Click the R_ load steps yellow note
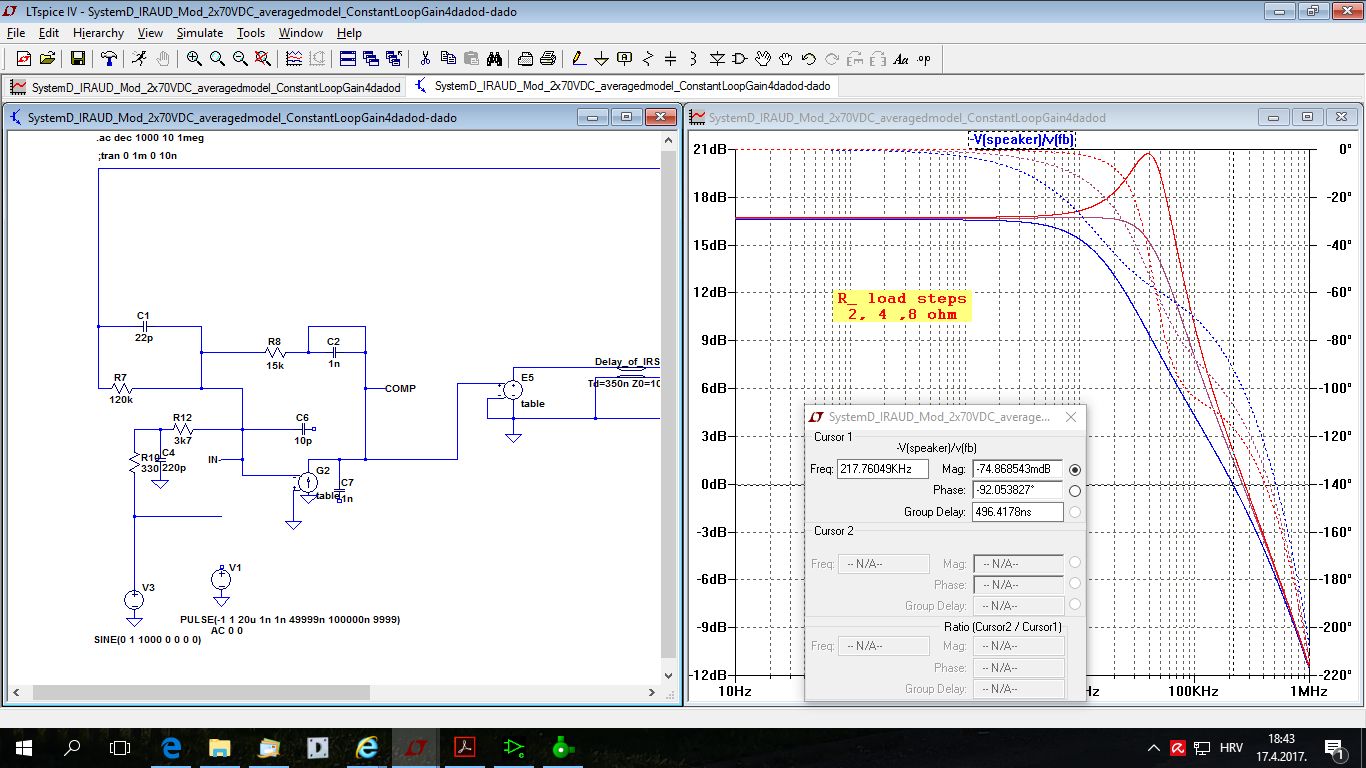This screenshot has width=1366, height=768. [x=902, y=306]
